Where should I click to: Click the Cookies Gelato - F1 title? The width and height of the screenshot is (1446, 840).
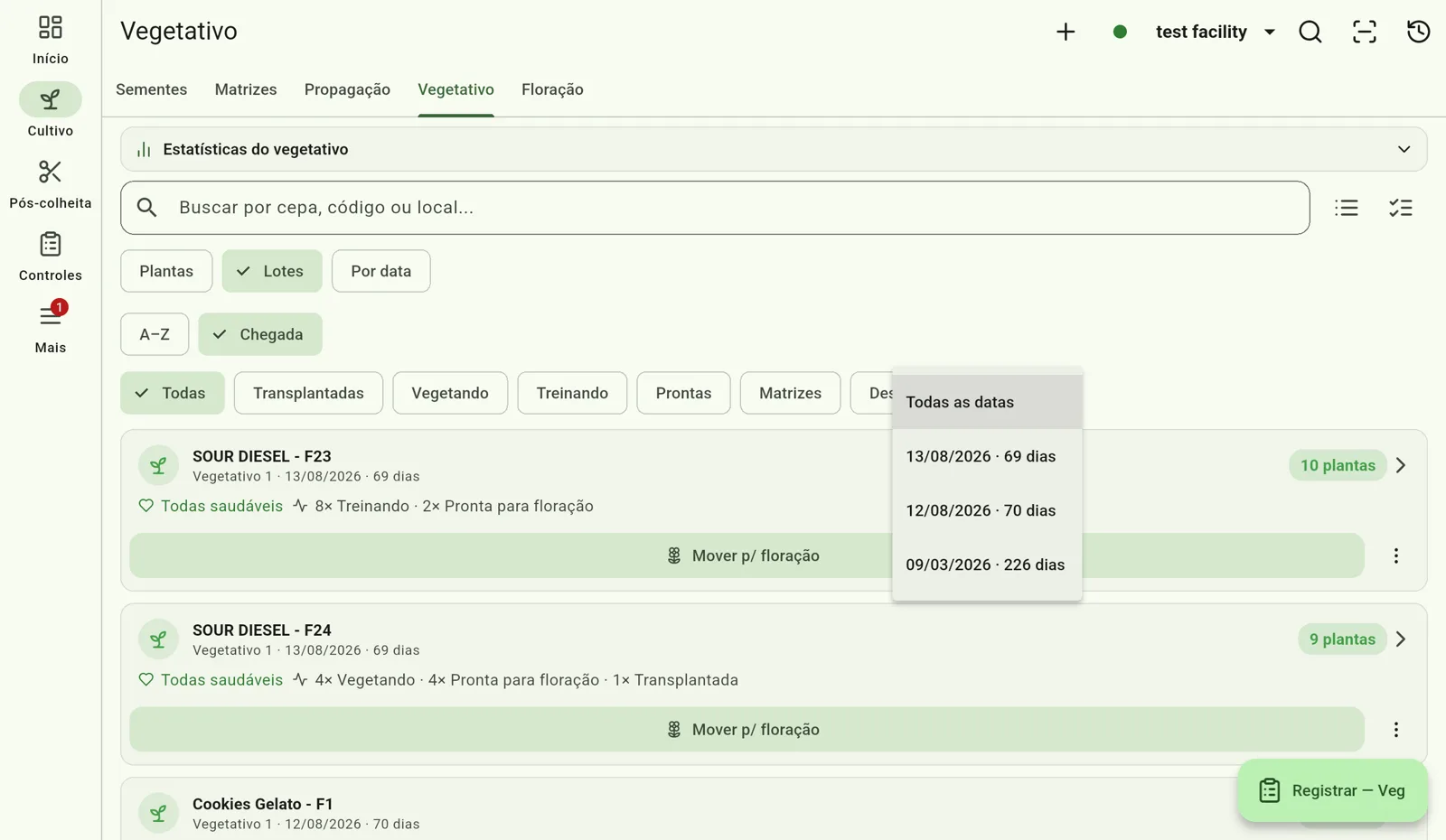[x=263, y=804]
